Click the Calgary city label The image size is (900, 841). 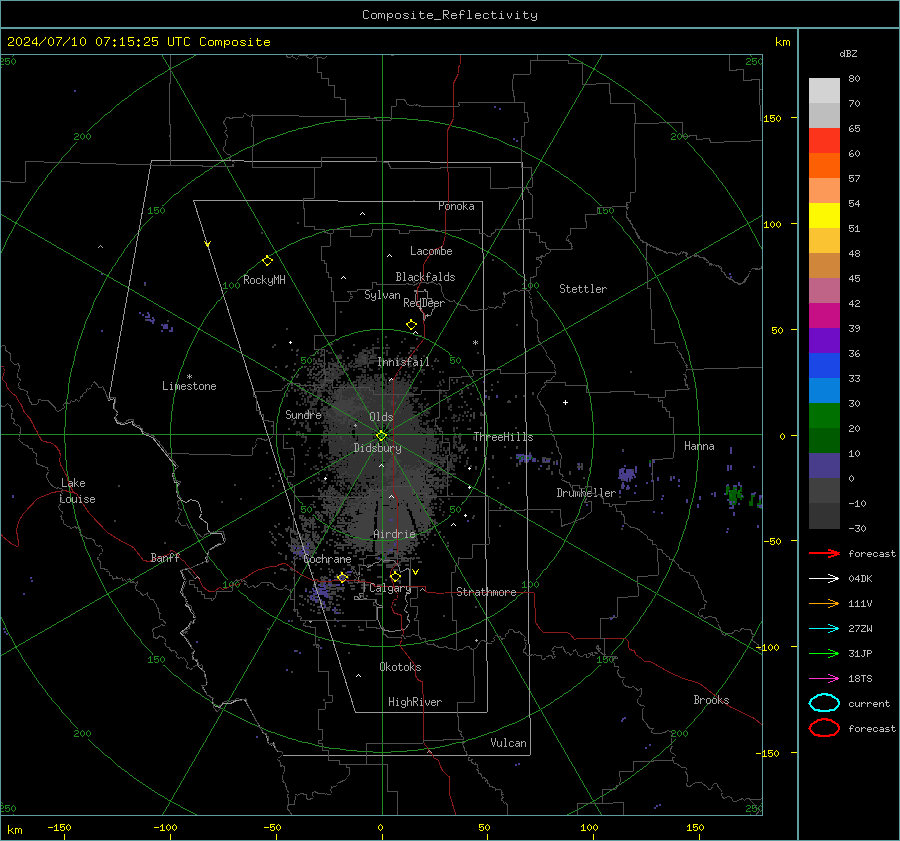click(x=390, y=588)
